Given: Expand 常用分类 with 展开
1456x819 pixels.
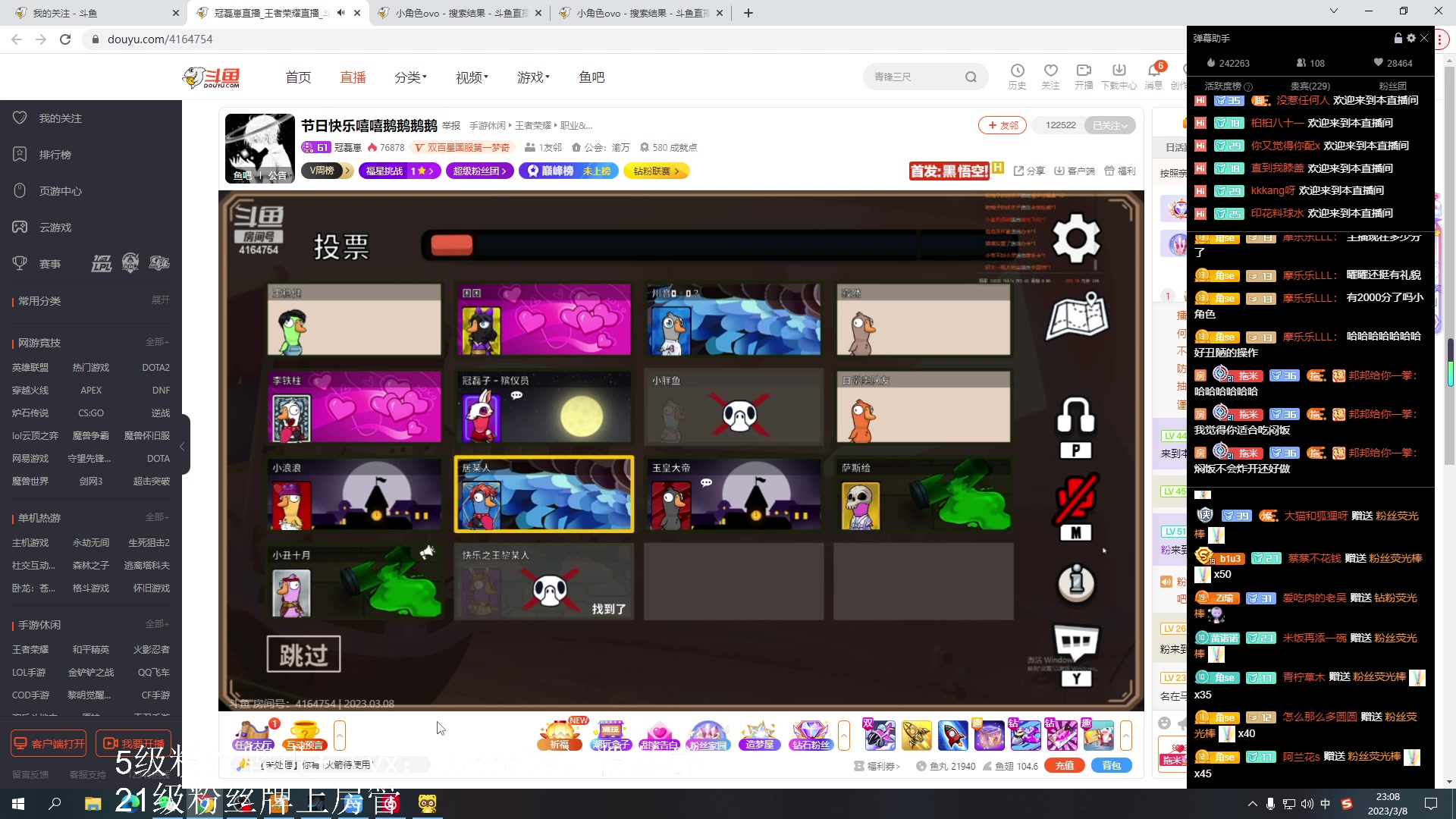Looking at the screenshot, I should [x=160, y=300].
